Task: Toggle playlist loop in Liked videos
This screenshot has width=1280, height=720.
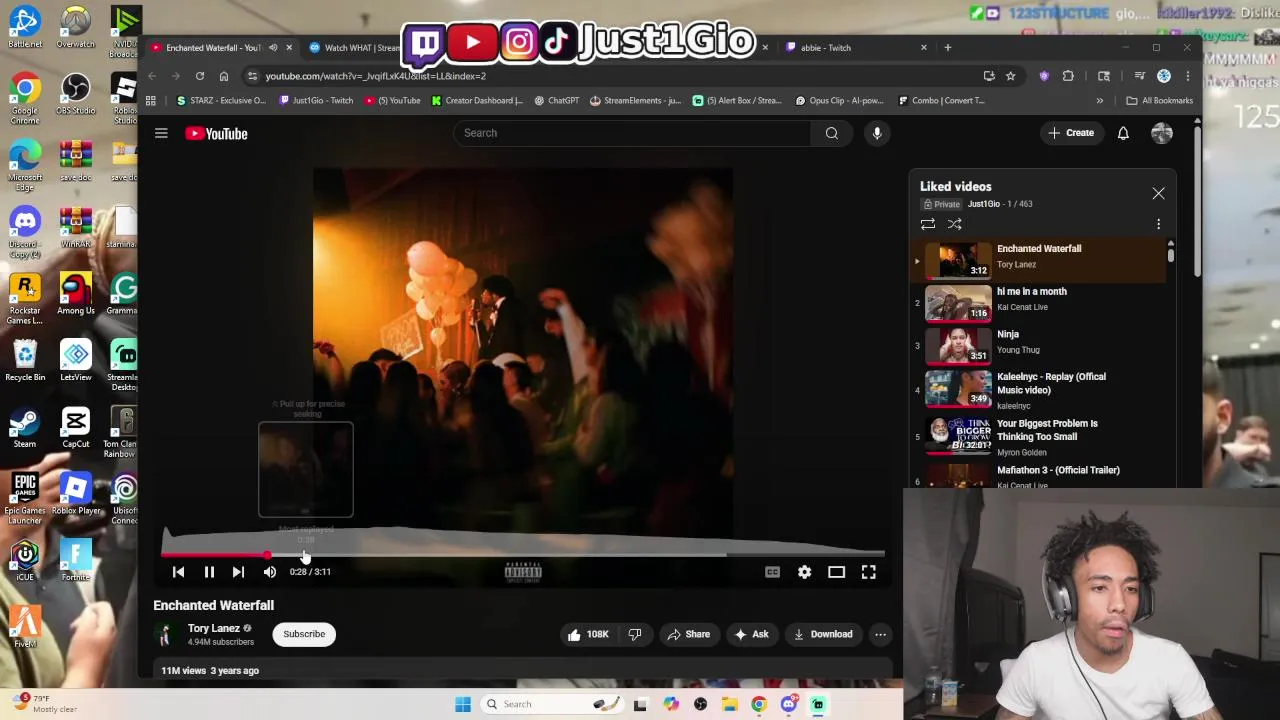Action: coord(928,224)
